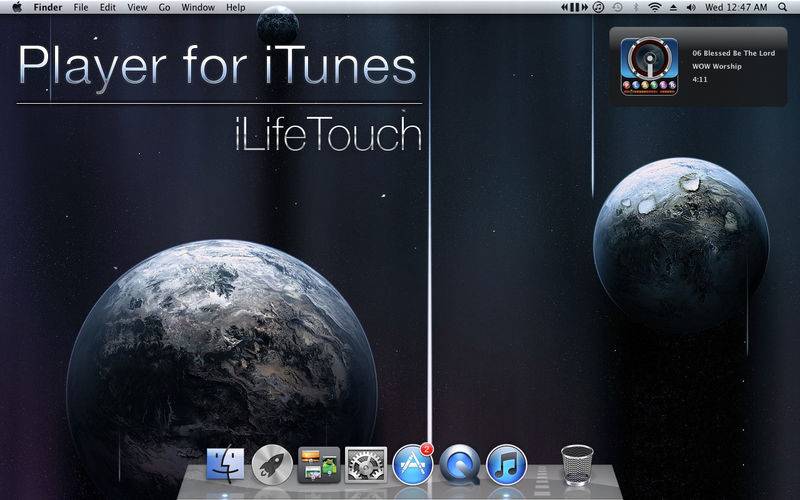Image resolution: width=800 pixels, height=500 pixels.
Task: Open iTunes from the Dock
Action: [506, 464]
